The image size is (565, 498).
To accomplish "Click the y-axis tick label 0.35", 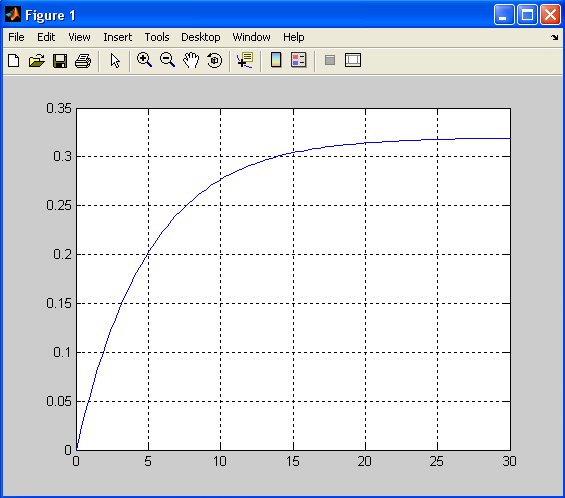I will pyautogui.click(x=59, y=108).
